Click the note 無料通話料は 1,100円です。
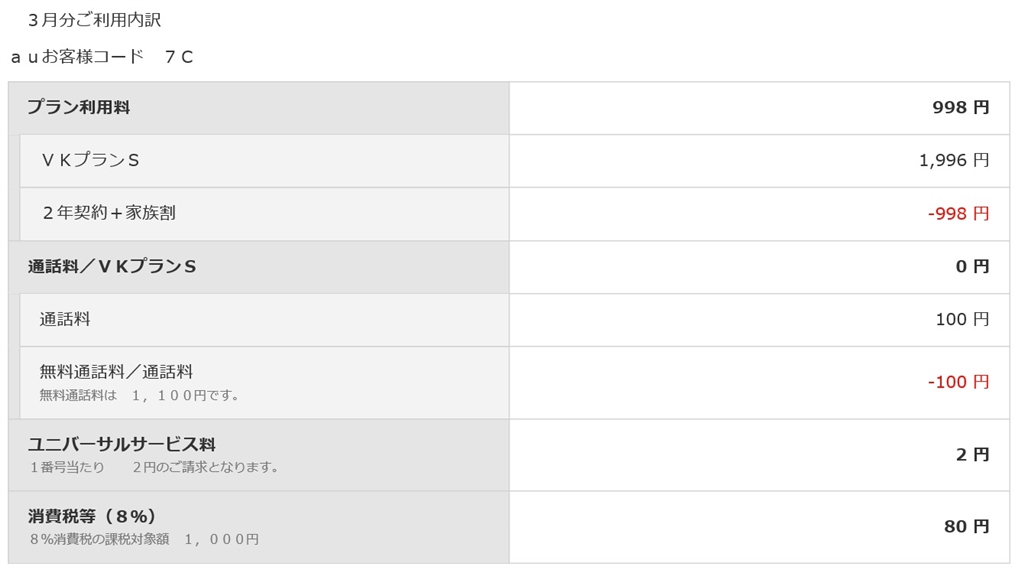1024x579 pixels. pyautogui.click(x=140, y=395)
